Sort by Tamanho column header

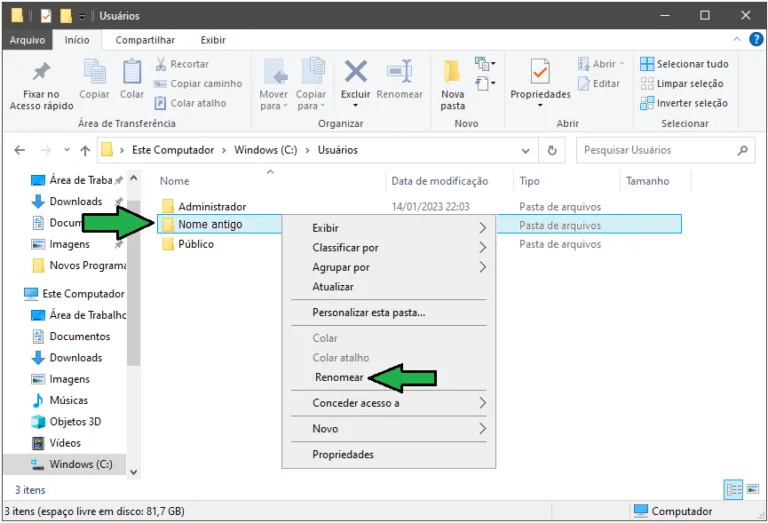tap(647, 181)
